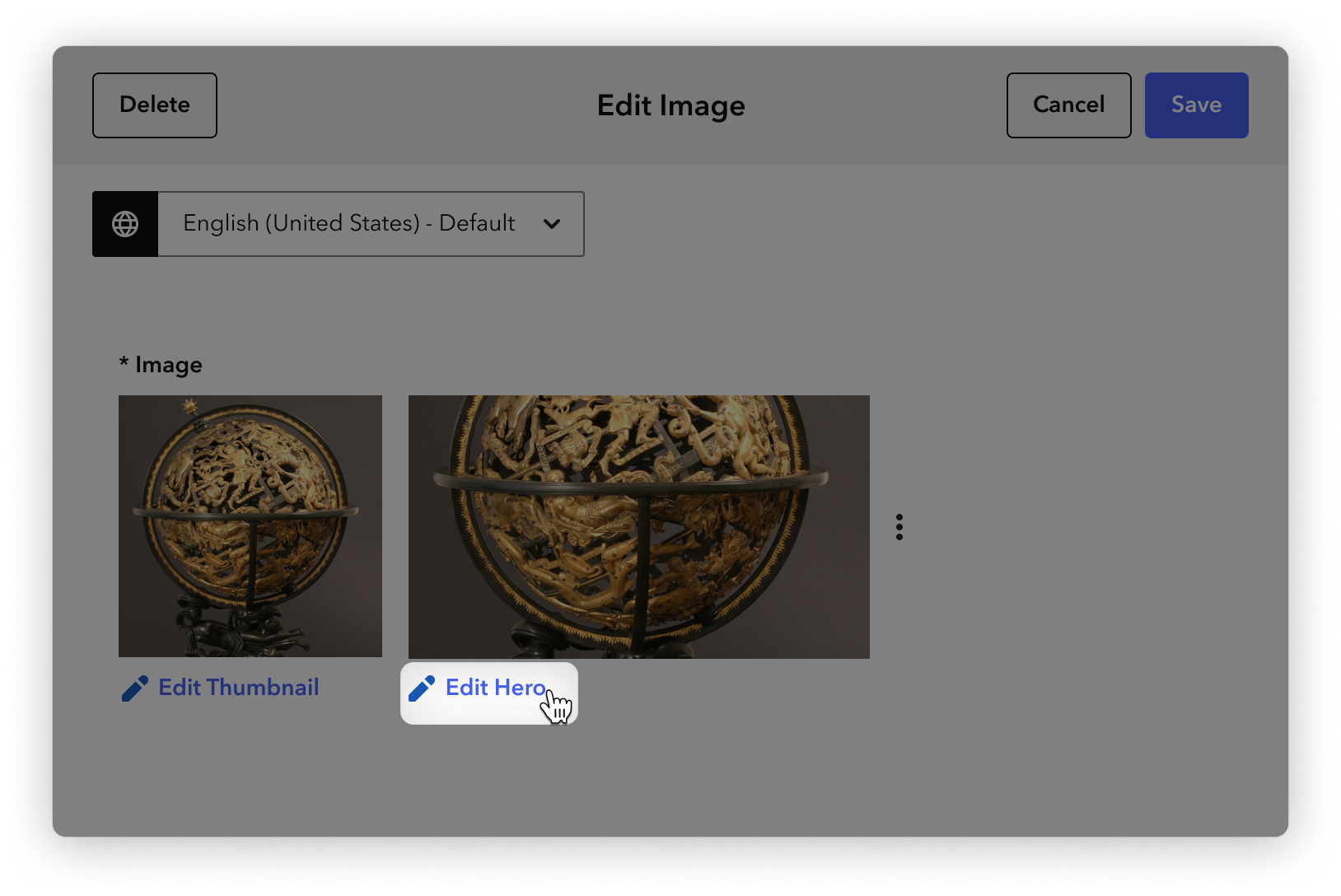Click the Edit Thumbnail link
1341x896 pixels.
point(221,688)
